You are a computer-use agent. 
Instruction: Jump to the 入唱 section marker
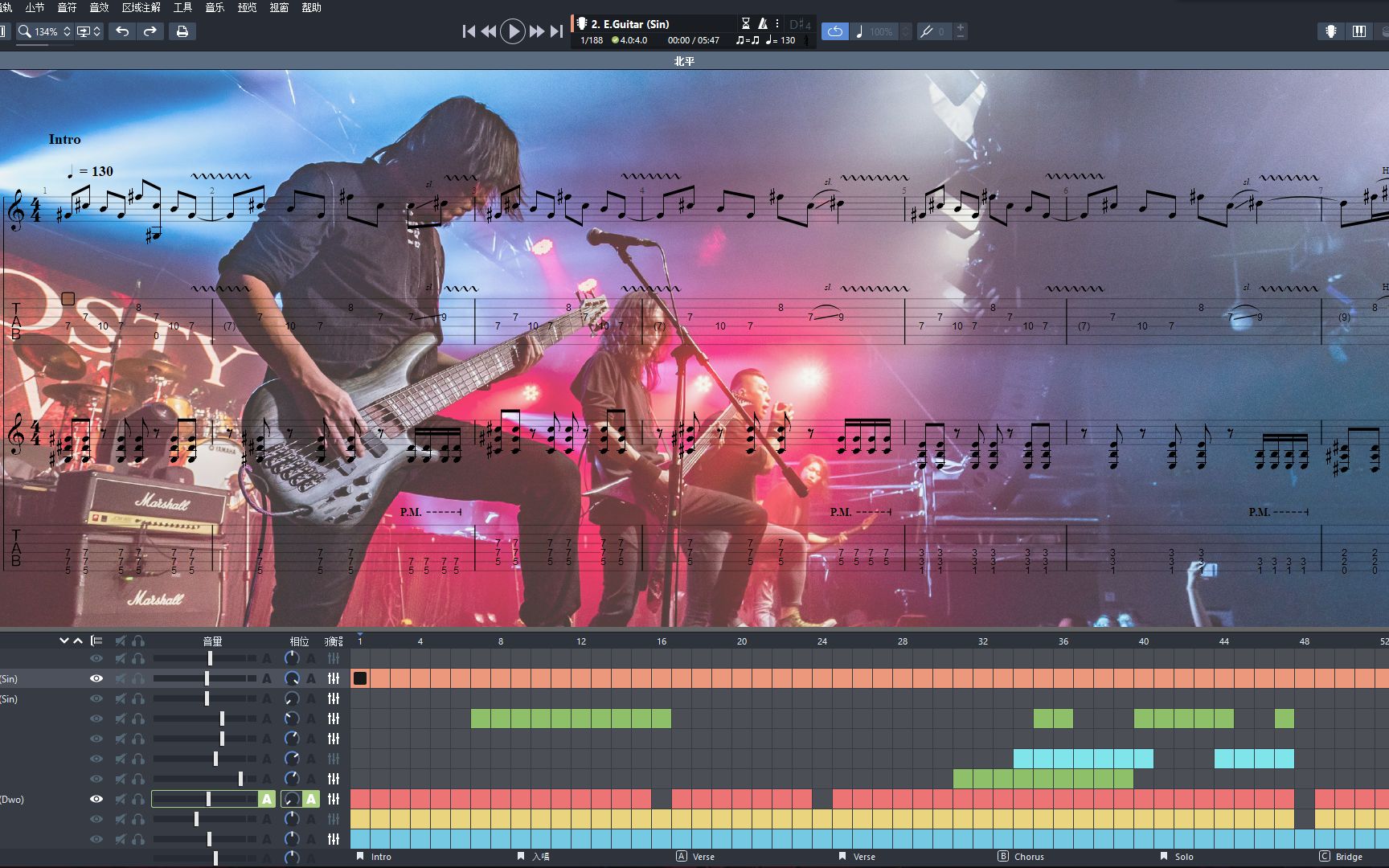(534, 857)
